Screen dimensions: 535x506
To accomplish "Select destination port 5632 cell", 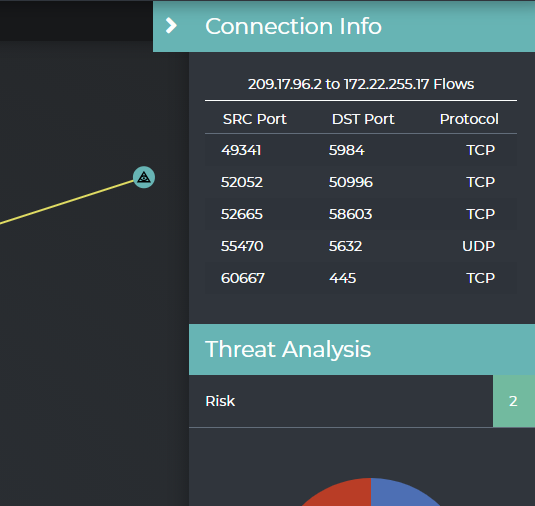I will click(345, 246).
